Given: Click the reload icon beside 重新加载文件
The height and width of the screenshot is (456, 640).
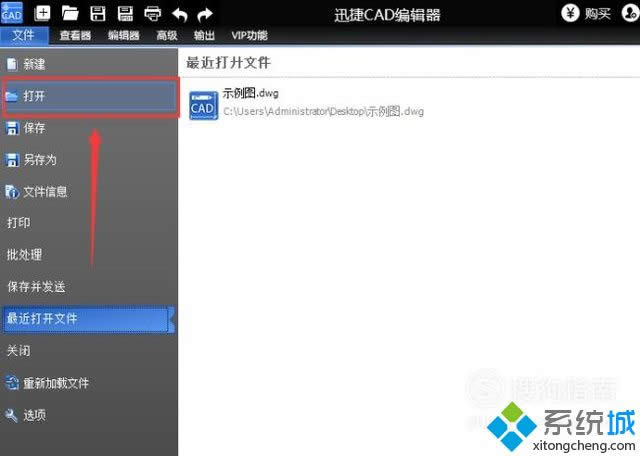Looking at the screenshot, I should pyautogui.click(x=12, y=383).
